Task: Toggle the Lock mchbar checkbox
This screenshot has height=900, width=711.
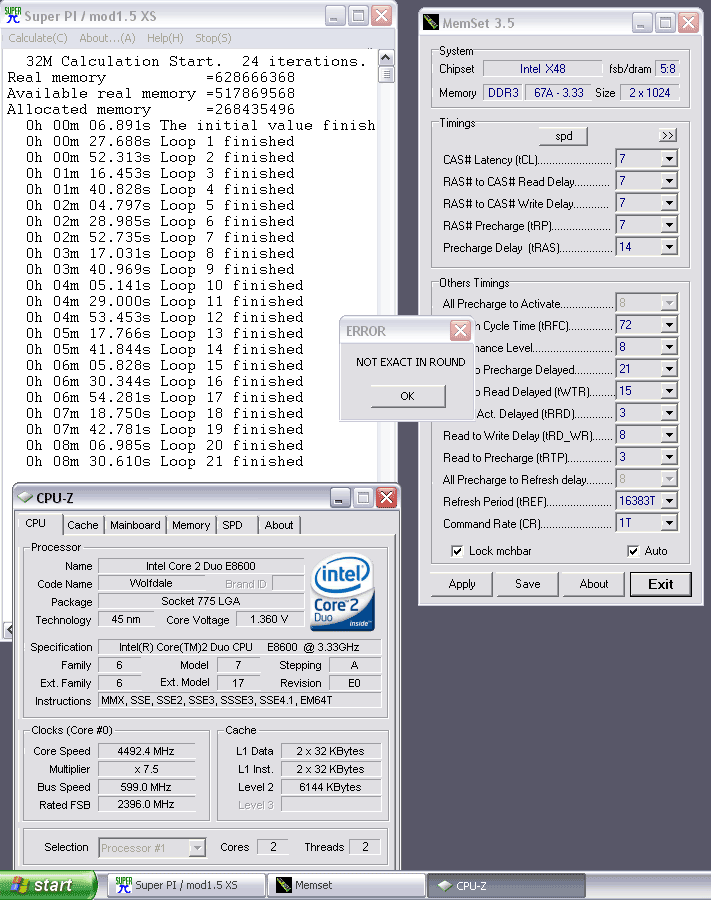Action: click(x=457, y=551)
